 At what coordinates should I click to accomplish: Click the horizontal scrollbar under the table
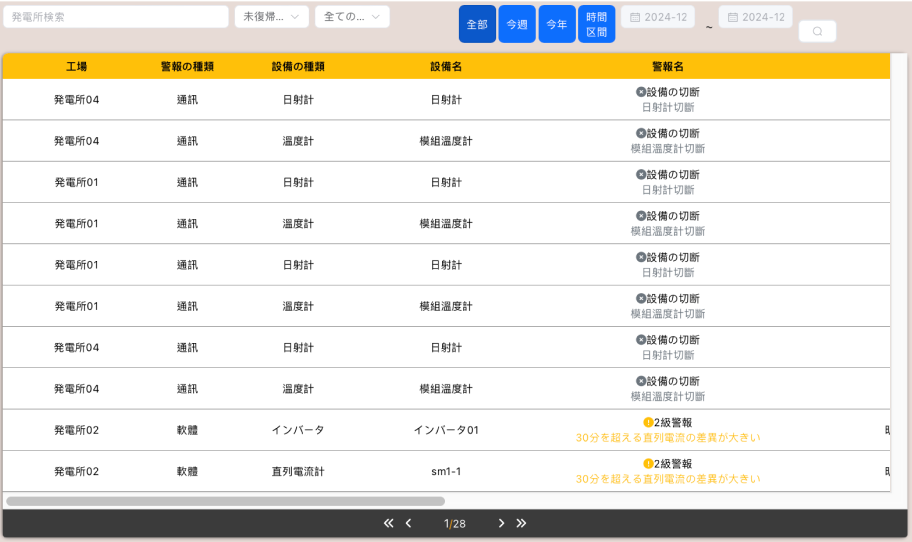tap(226, 501)
